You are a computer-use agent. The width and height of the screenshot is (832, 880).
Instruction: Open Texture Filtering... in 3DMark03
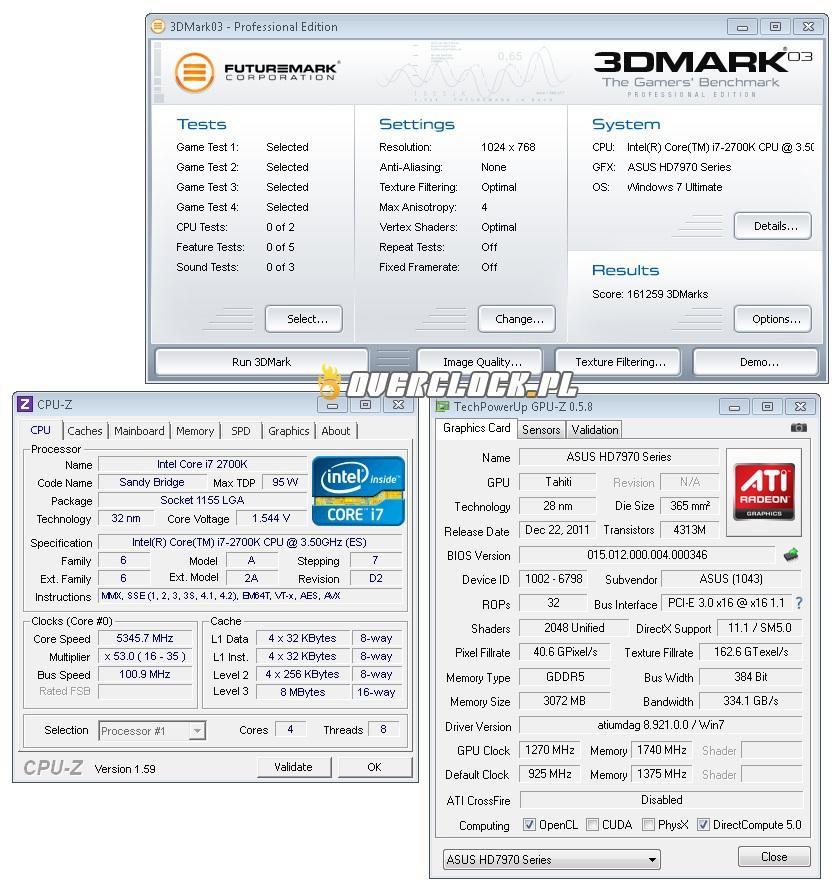coord(618,362)
